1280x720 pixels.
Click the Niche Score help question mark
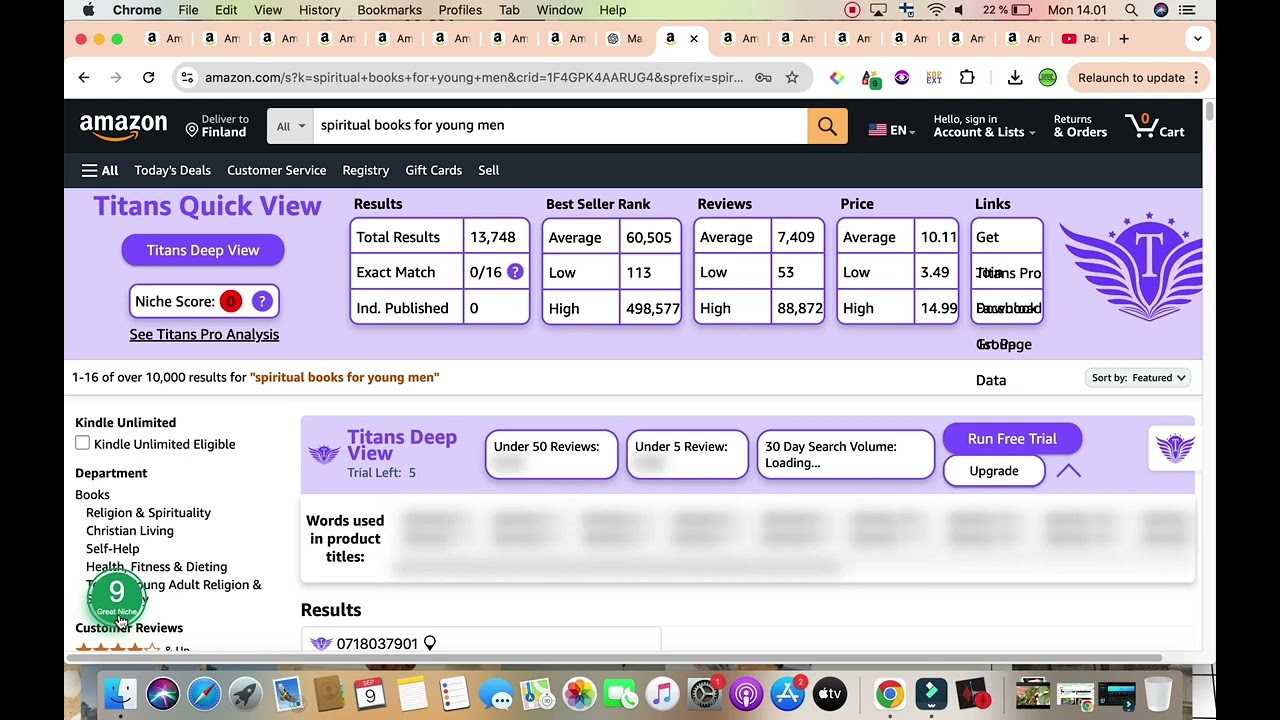point(262,301)
